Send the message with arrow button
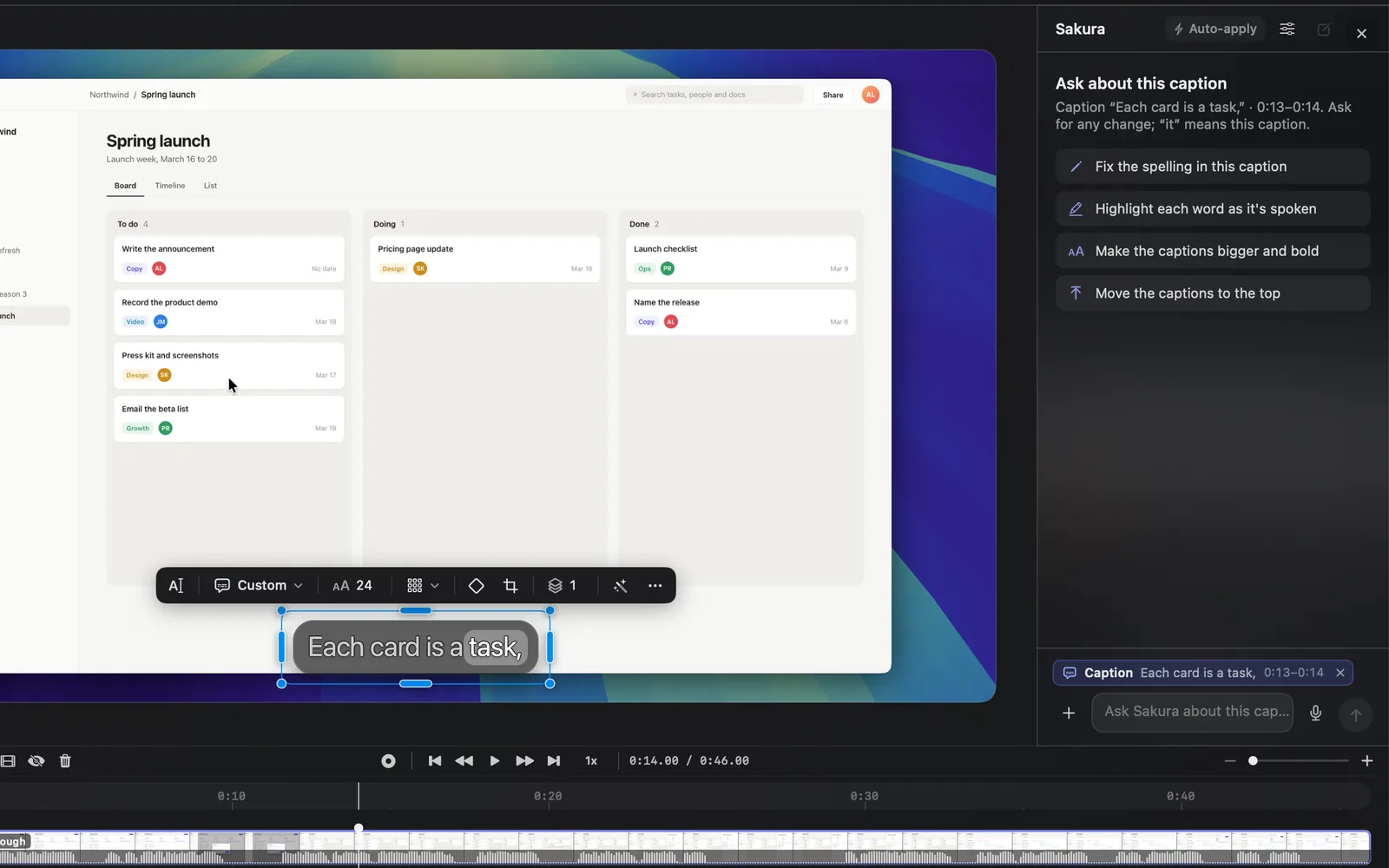Image resolution: width=1389 pixels, height=868 pixels. [x=1355, y=715]
